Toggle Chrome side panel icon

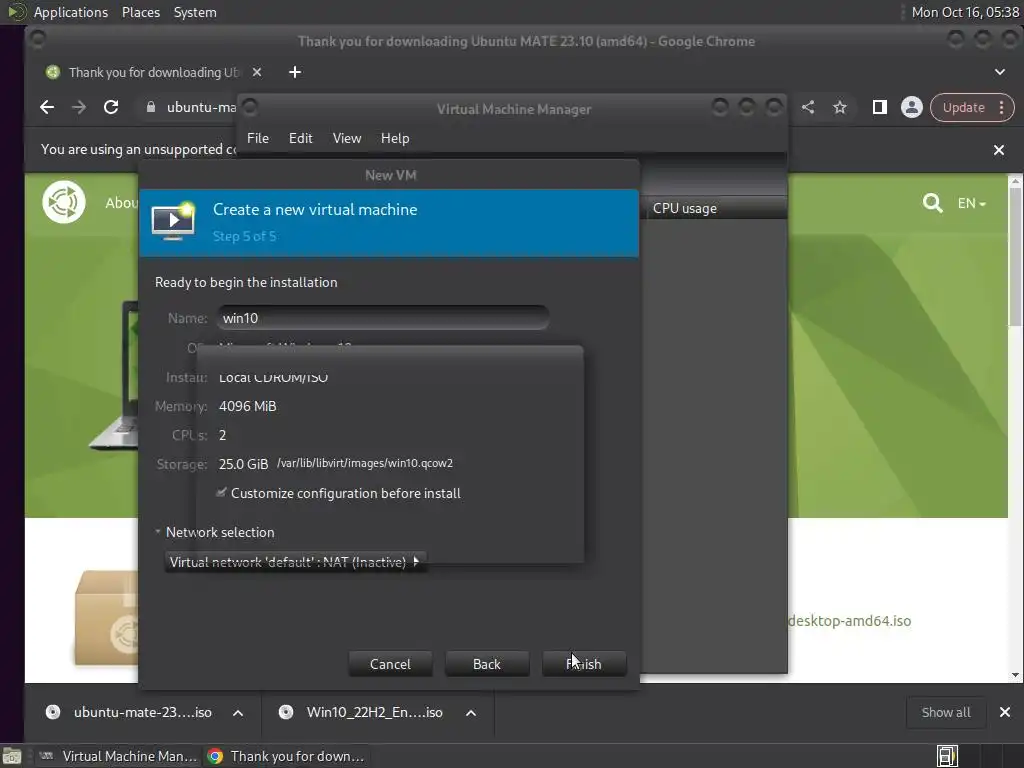[x=880, y=107]
